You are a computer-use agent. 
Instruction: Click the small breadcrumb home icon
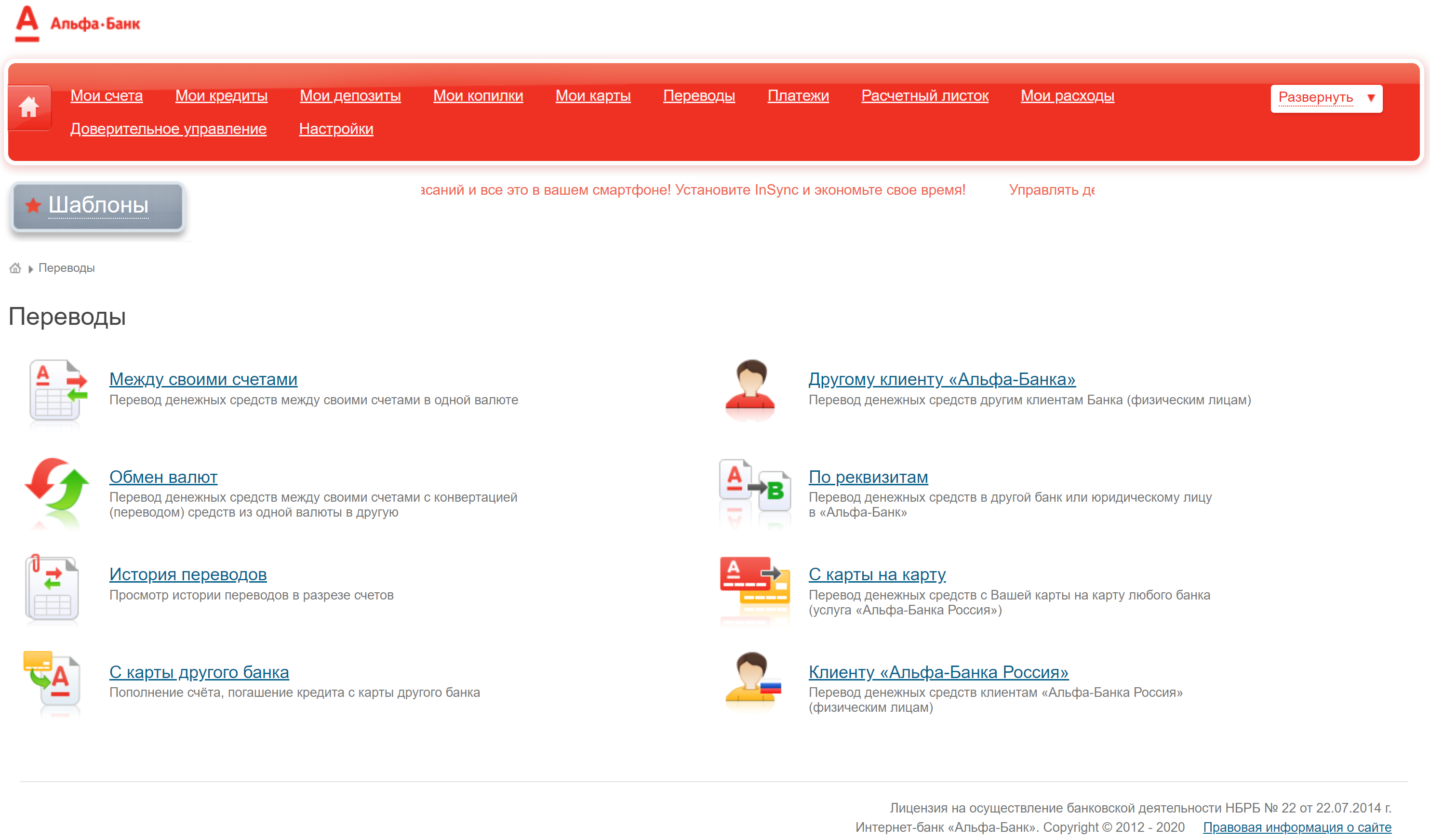pyautogui.click(x=15, y=268)
